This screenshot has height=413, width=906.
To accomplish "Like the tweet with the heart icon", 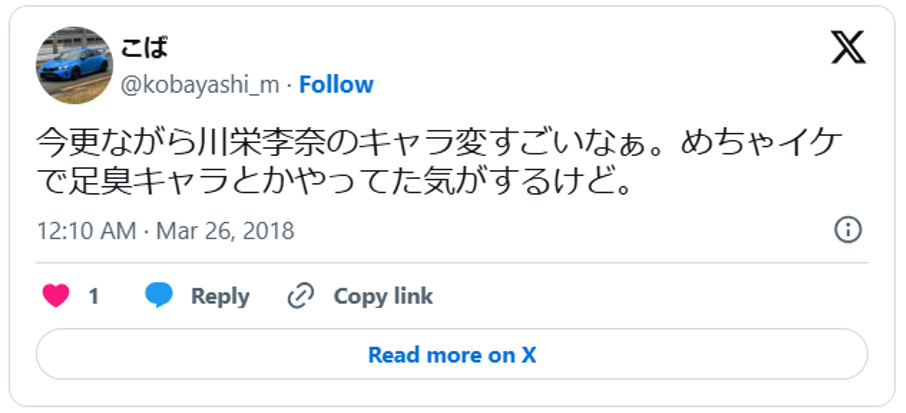I will point(56,296).
